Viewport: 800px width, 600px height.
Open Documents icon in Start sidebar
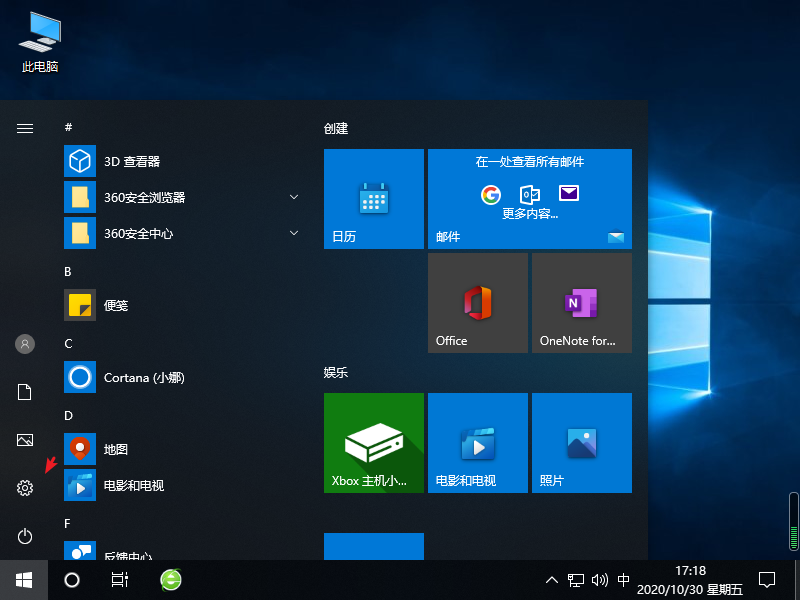pos(25,392)
